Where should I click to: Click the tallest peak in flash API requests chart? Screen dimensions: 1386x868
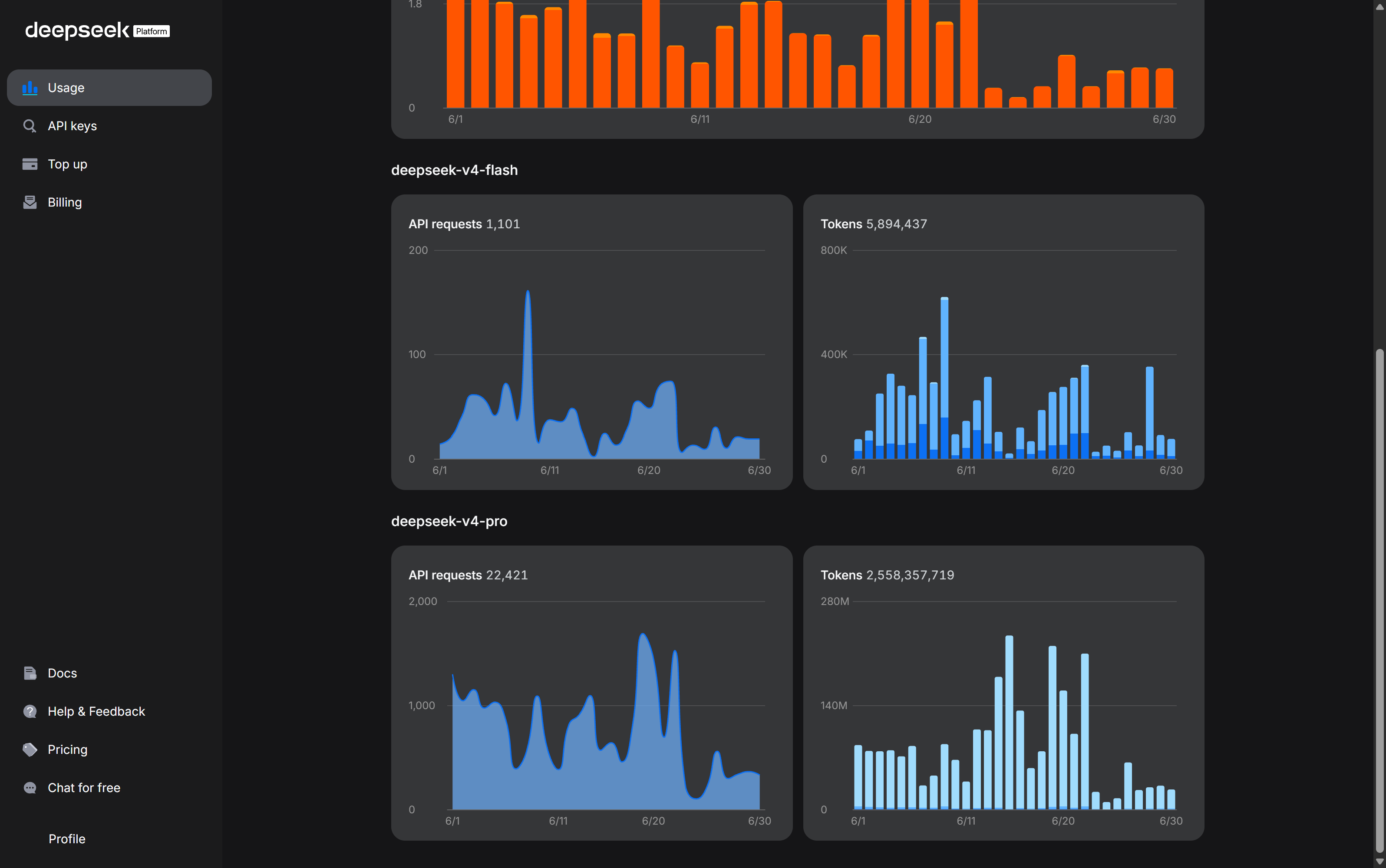528,292
